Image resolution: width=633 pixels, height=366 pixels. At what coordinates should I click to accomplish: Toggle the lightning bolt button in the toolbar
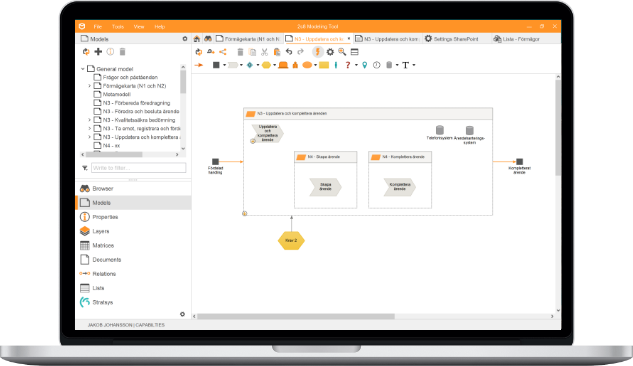[x=318, y=52]
